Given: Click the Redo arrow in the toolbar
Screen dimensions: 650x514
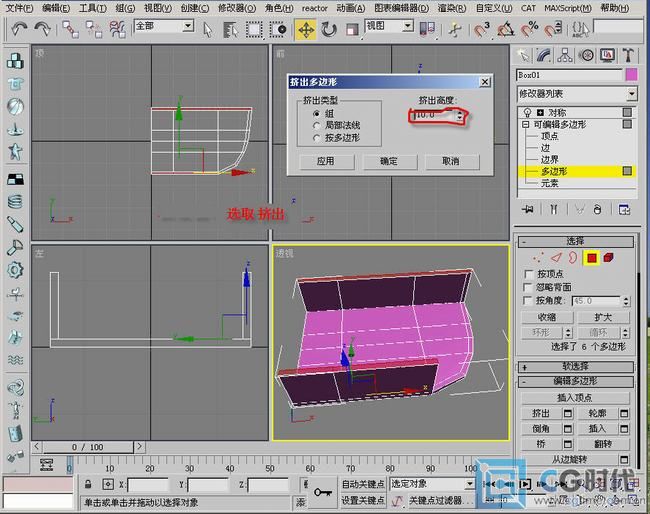Looking at the screenshot, I should (42, 29).
